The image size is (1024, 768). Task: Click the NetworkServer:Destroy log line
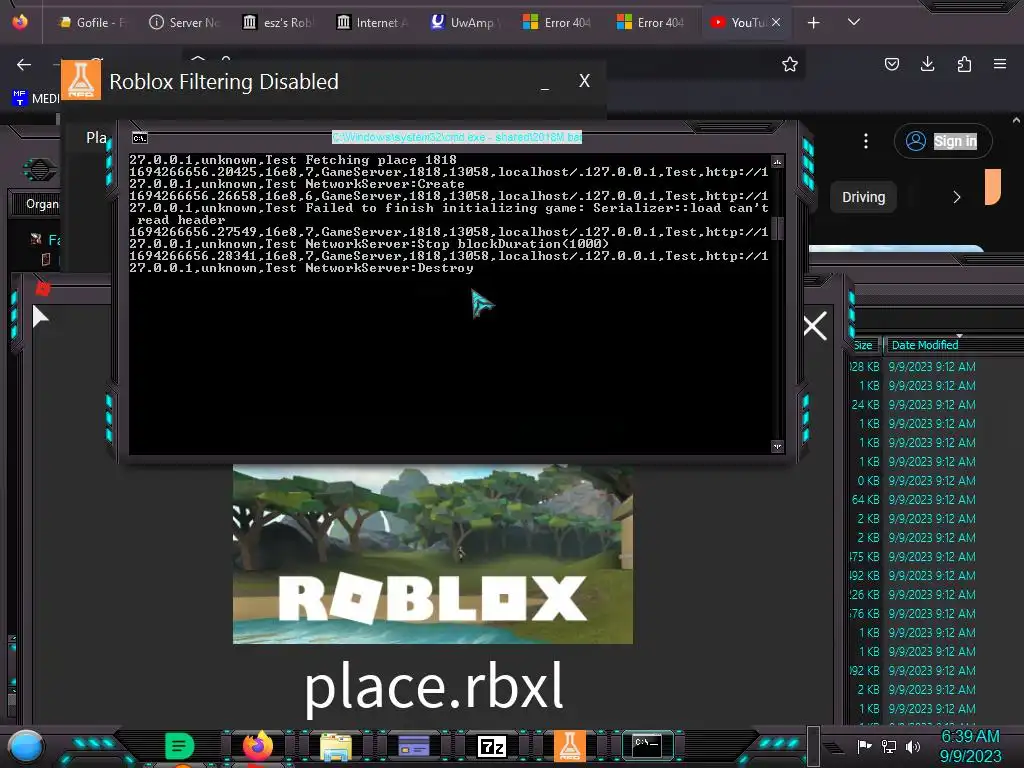coord(301,268)
